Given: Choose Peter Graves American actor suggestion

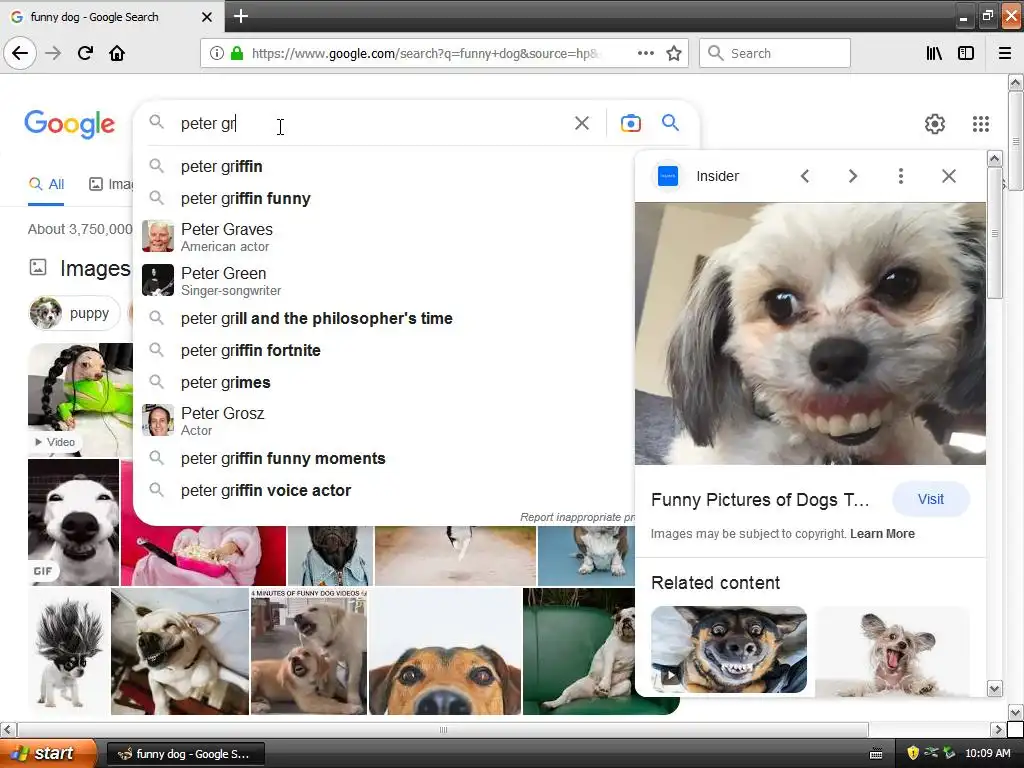Looking at the screenshot, I should (x=385, y=236).
